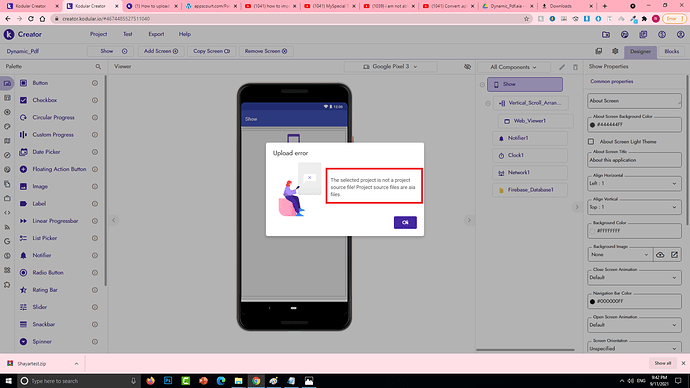Click the upload cloud icon for Background Image
This screenshot has height=388, width=690.
(660, 255)
